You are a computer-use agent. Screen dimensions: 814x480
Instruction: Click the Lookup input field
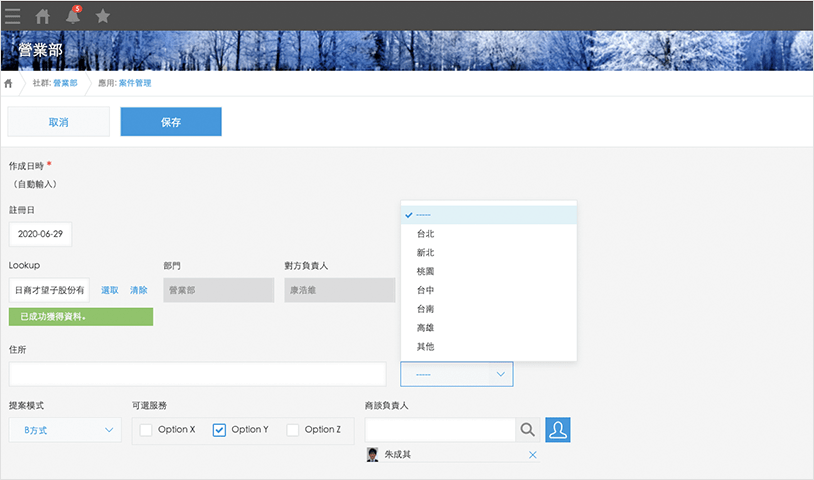pyautogui.click(x=49, y=290)
